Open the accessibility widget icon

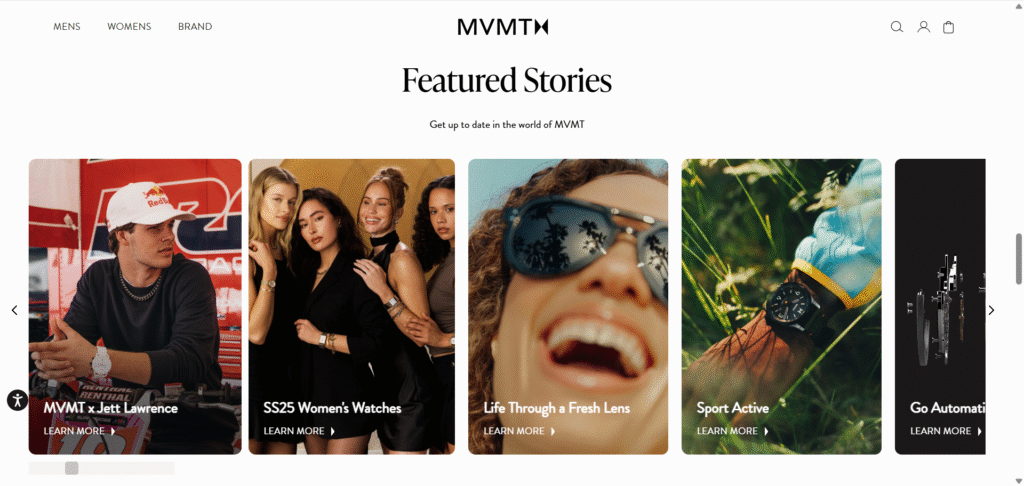point(18,400)
